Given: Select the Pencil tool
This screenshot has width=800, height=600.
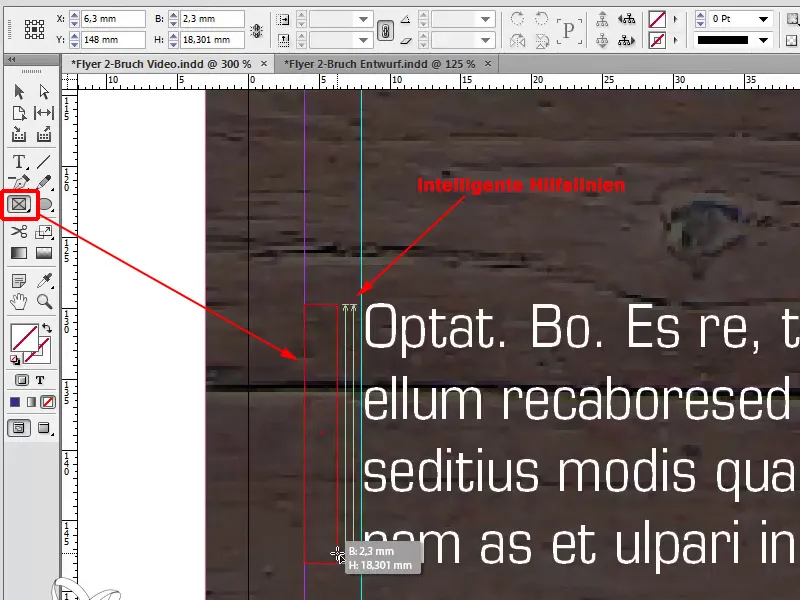Looking at the screenshot, I should (x=44, y=182).
